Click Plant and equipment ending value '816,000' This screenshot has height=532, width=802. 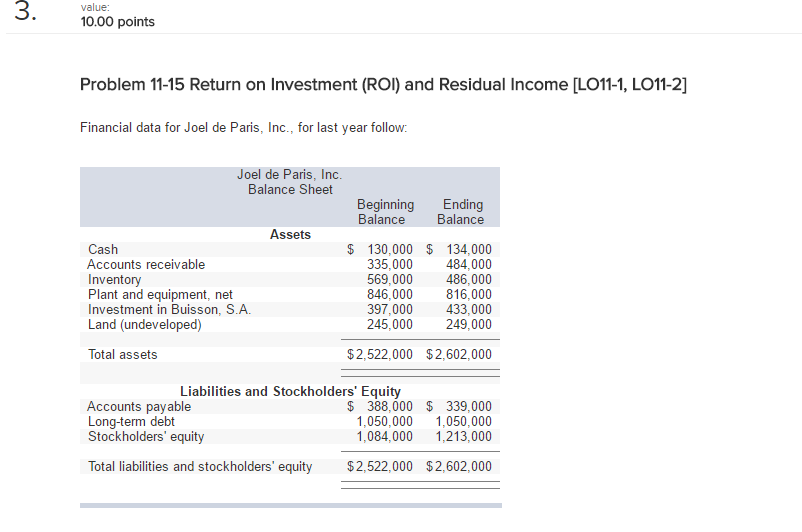469,295
